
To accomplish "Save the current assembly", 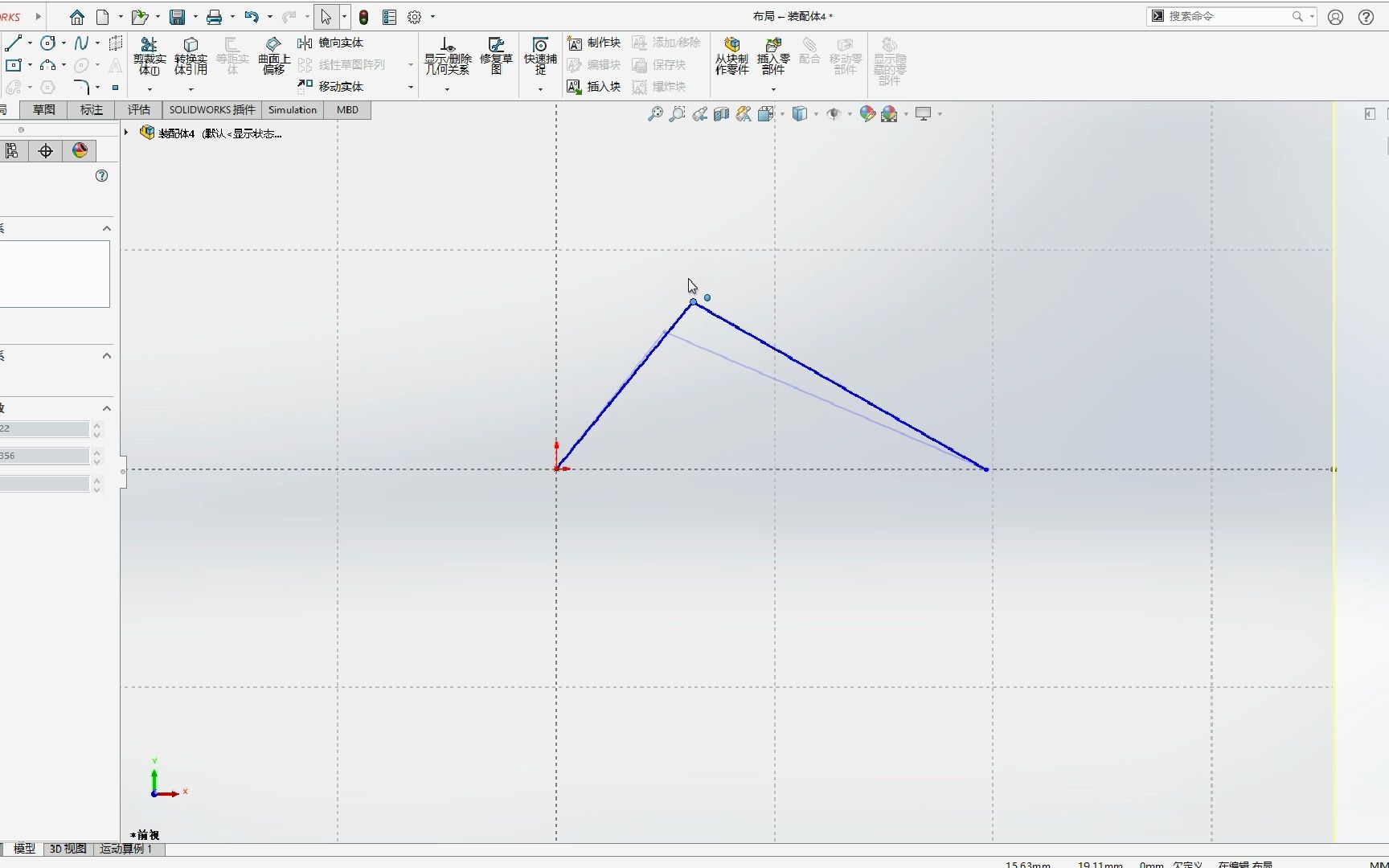I will pos(178,17).
